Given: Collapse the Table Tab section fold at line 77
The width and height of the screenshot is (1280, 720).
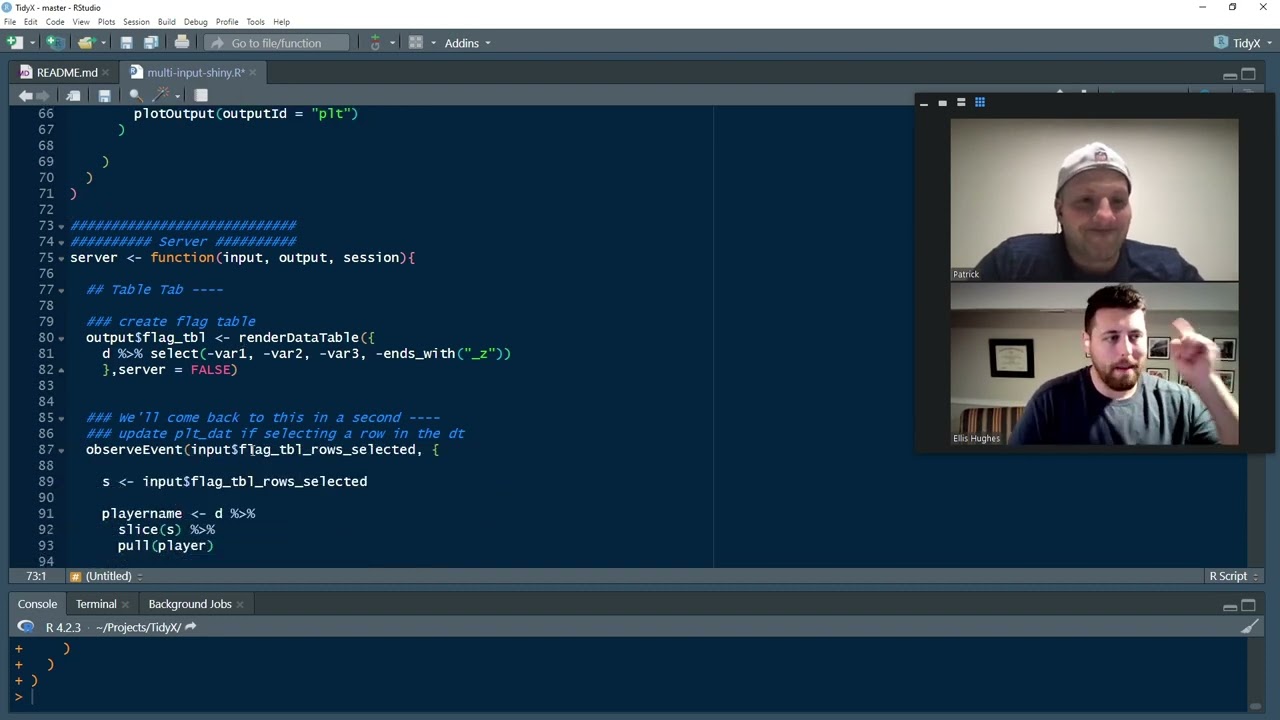Looking at the screenshot, I should click(61, 290).
